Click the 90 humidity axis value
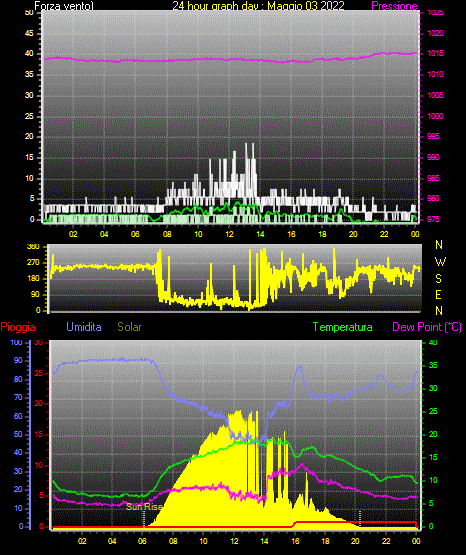466x555 pixels. pos(18,360)
